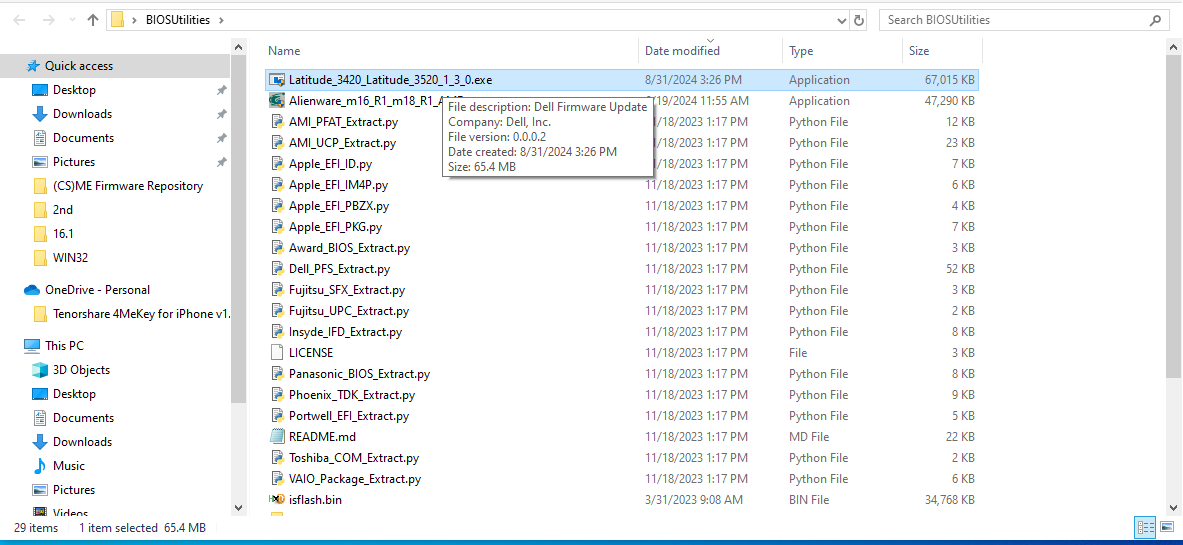Open Music under This PC
The image size is (1183, 545).
pos(69,466)
